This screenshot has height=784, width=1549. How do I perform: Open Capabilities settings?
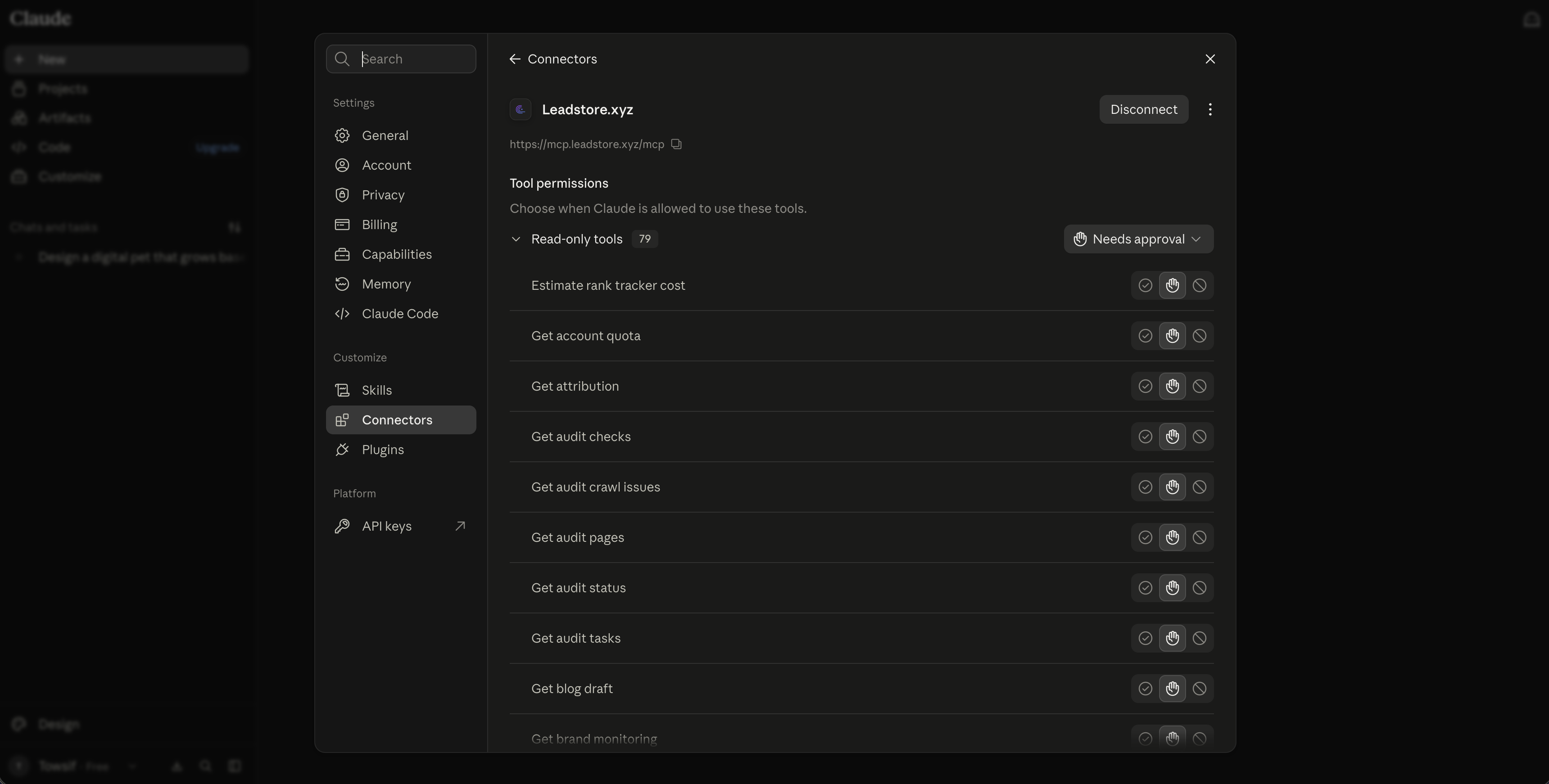[400, 255]
